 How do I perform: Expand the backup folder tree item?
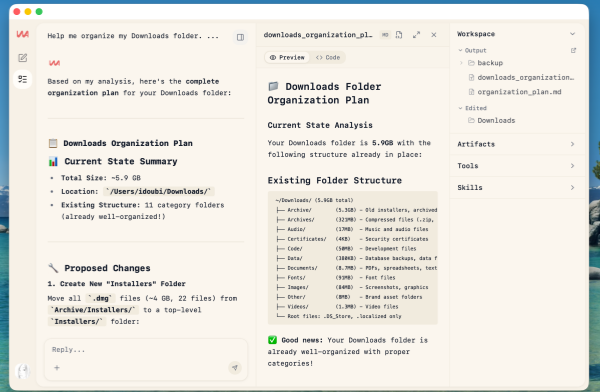tap(461, 63)
